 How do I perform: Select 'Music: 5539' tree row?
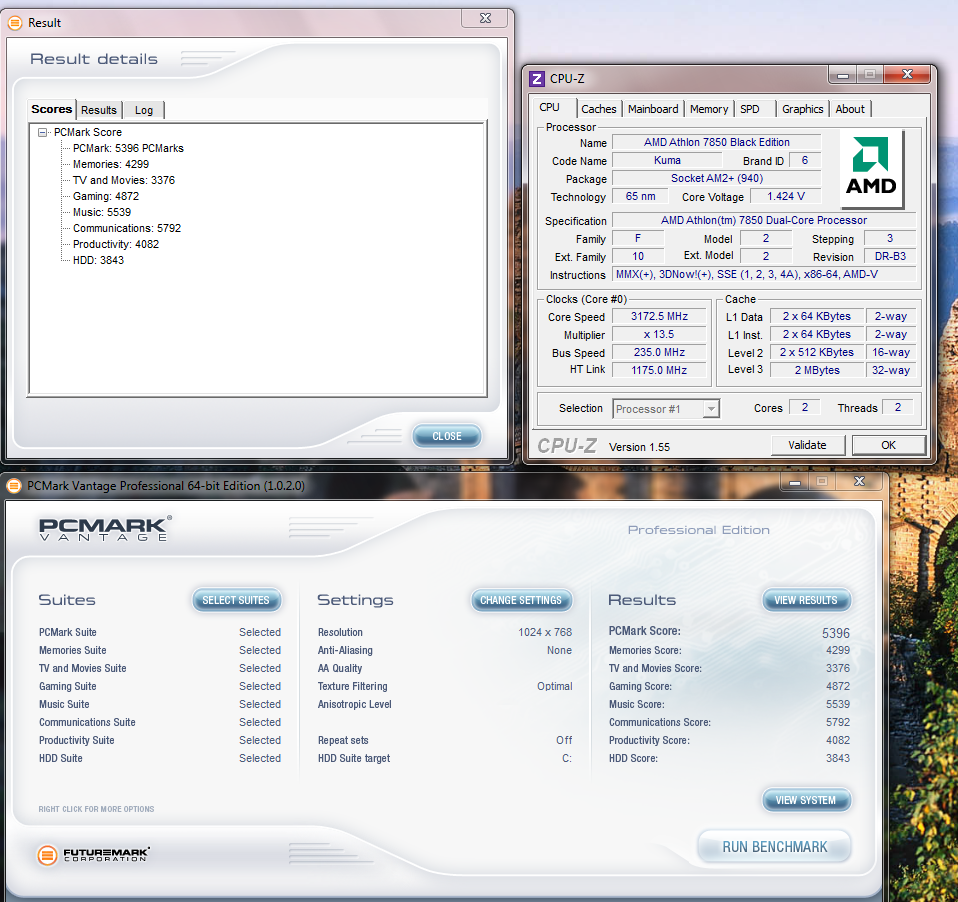coord(102,212)
